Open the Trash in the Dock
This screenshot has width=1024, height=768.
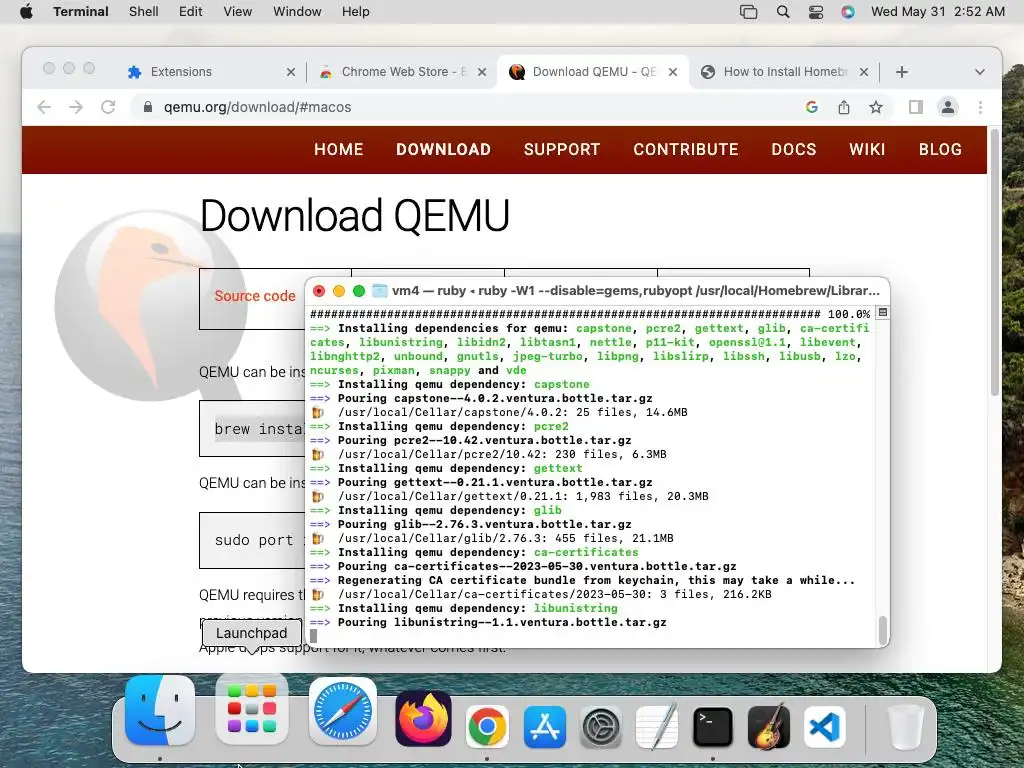(904, 726)
